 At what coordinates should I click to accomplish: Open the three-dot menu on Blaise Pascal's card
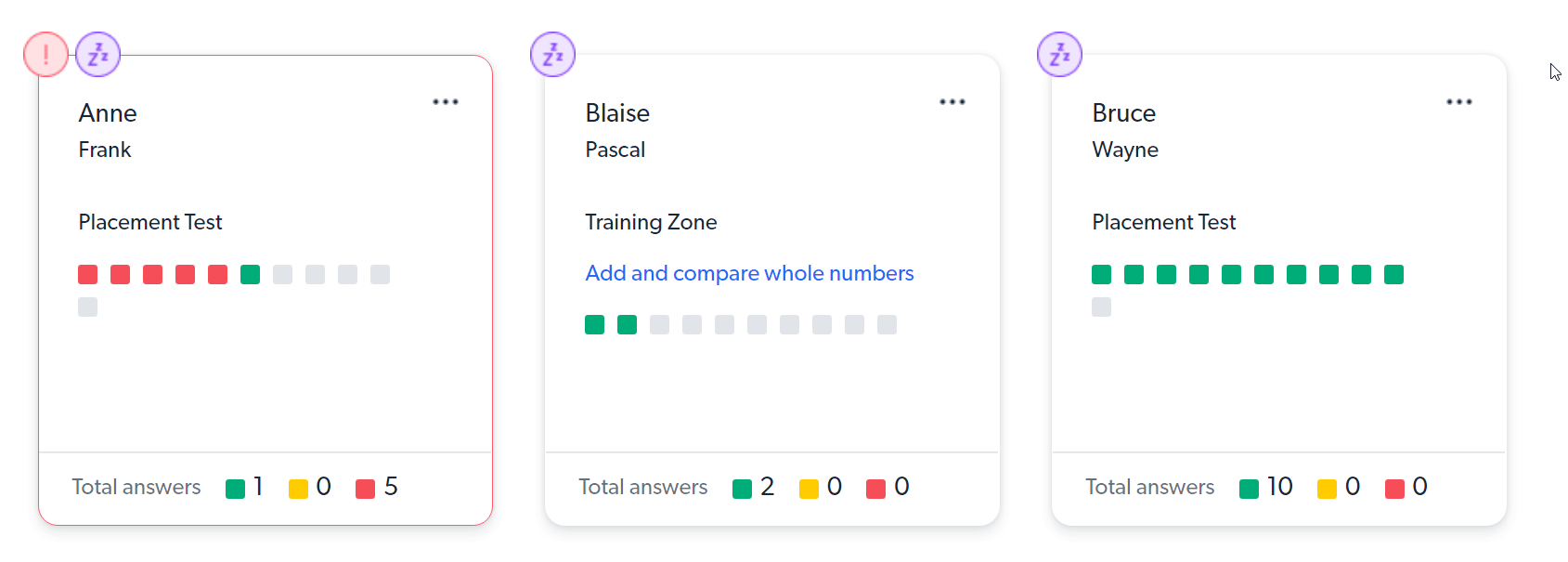tap(952, 102)
